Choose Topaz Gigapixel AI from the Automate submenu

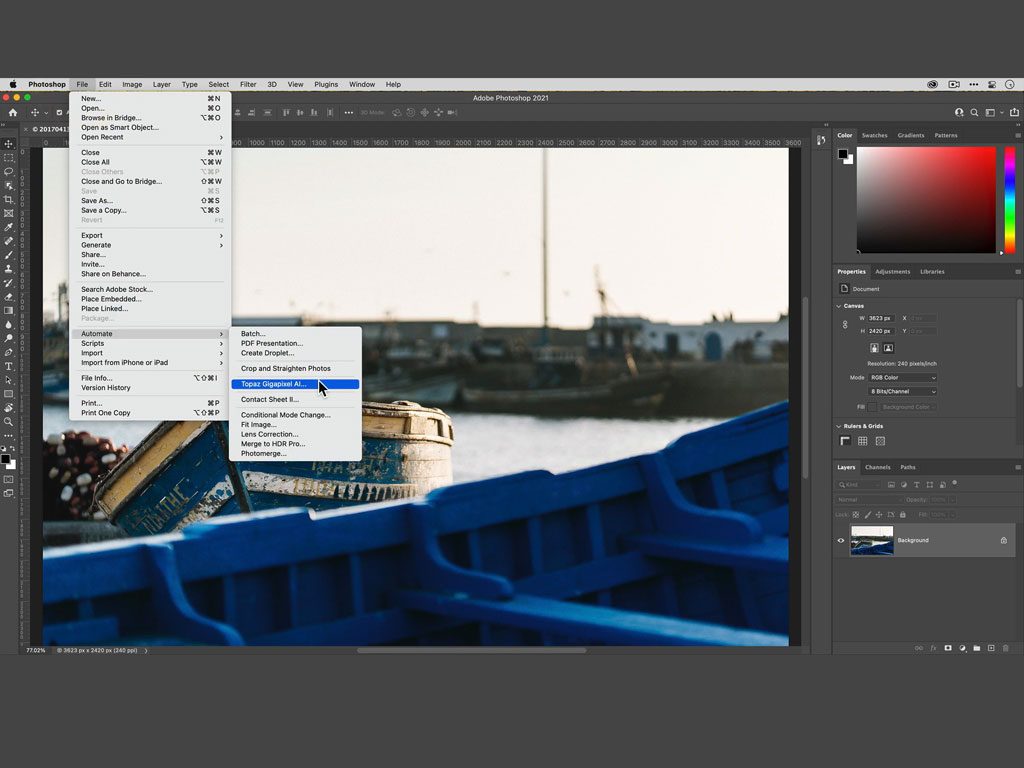coord(273,384)
